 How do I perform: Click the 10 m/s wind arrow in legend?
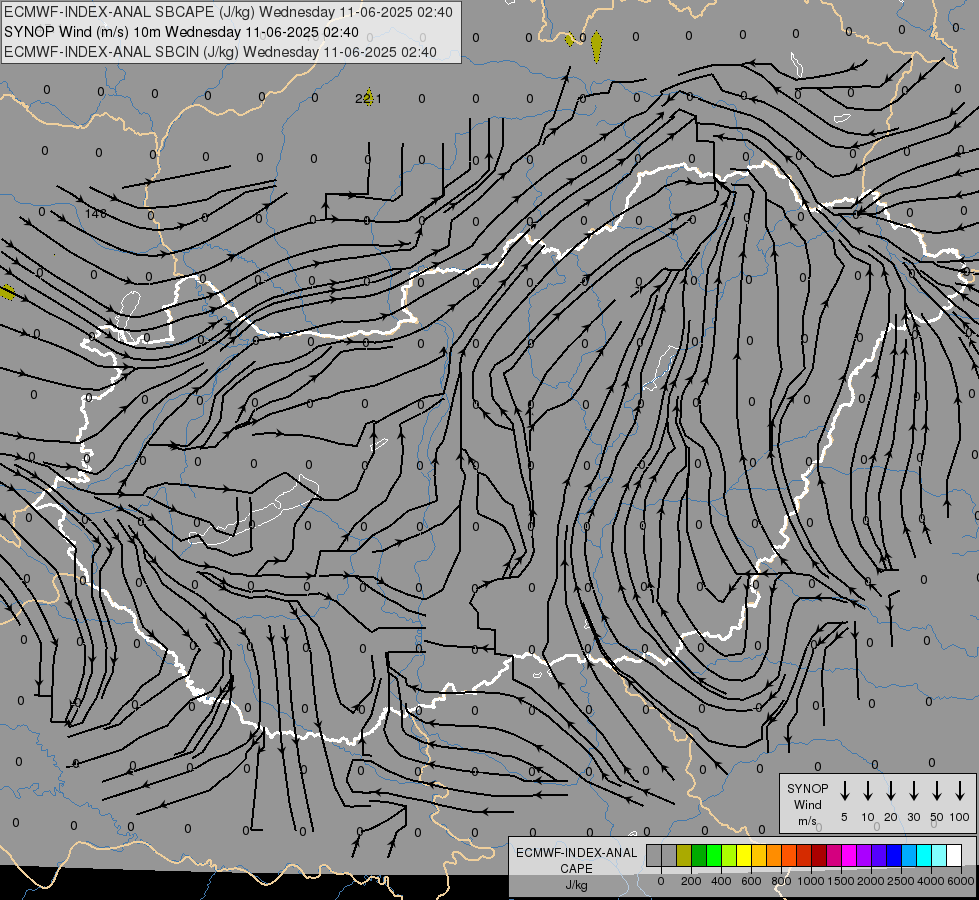point(867,790)
